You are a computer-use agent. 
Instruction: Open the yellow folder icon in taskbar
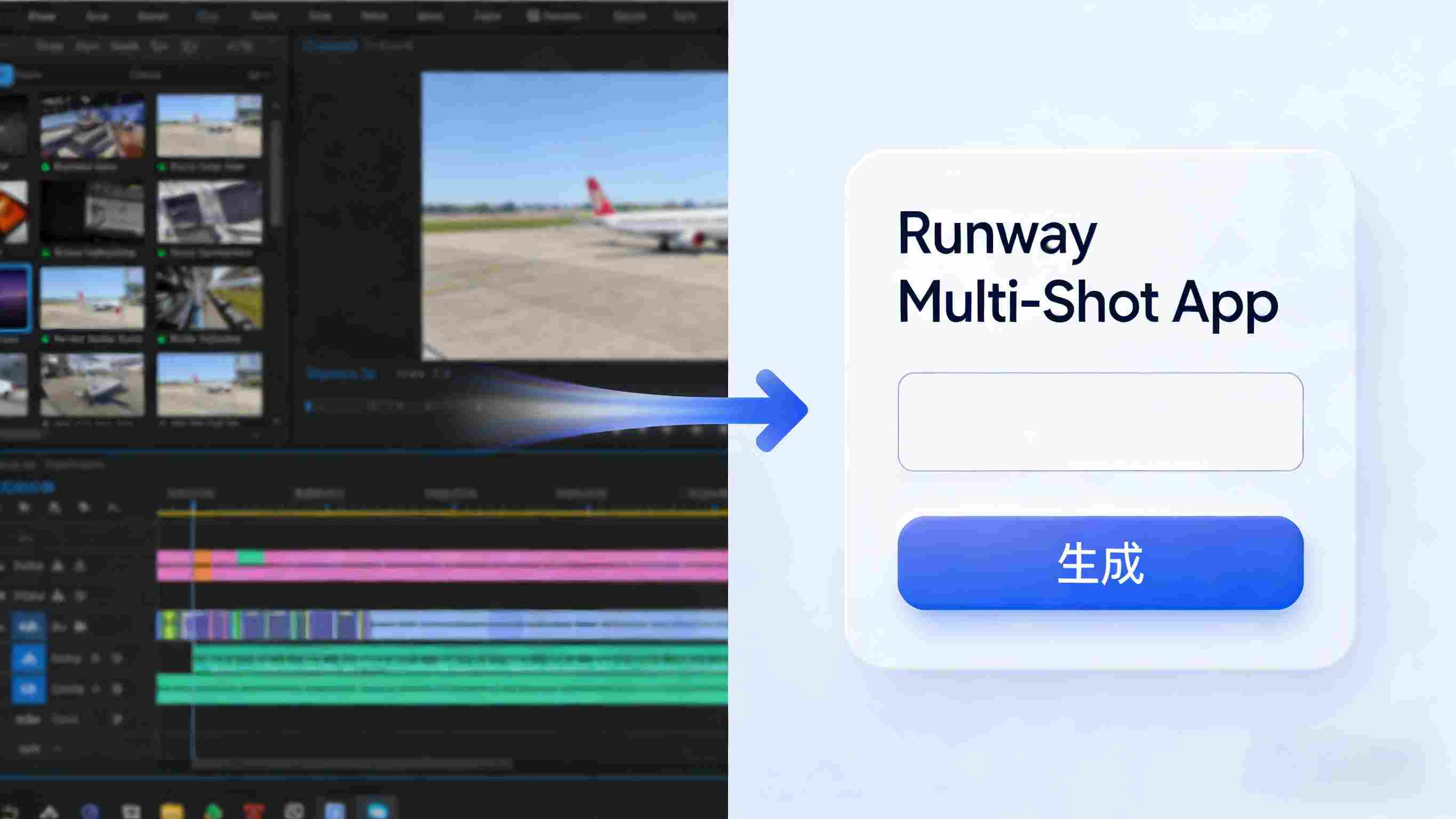coord(172,811)
